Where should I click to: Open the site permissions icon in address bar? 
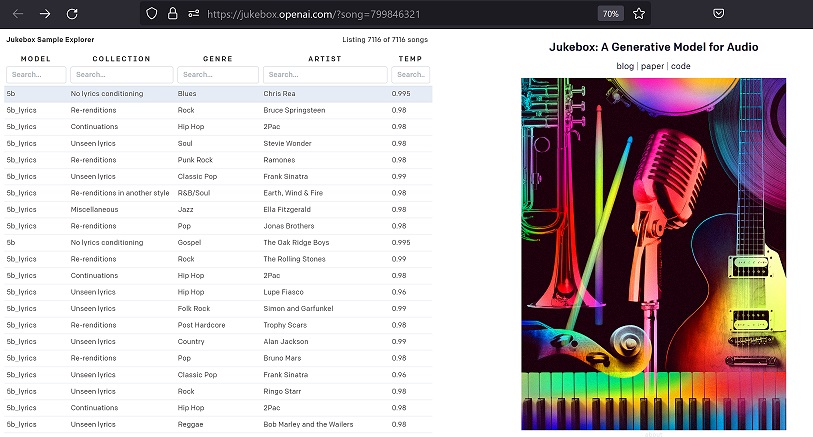192,14
